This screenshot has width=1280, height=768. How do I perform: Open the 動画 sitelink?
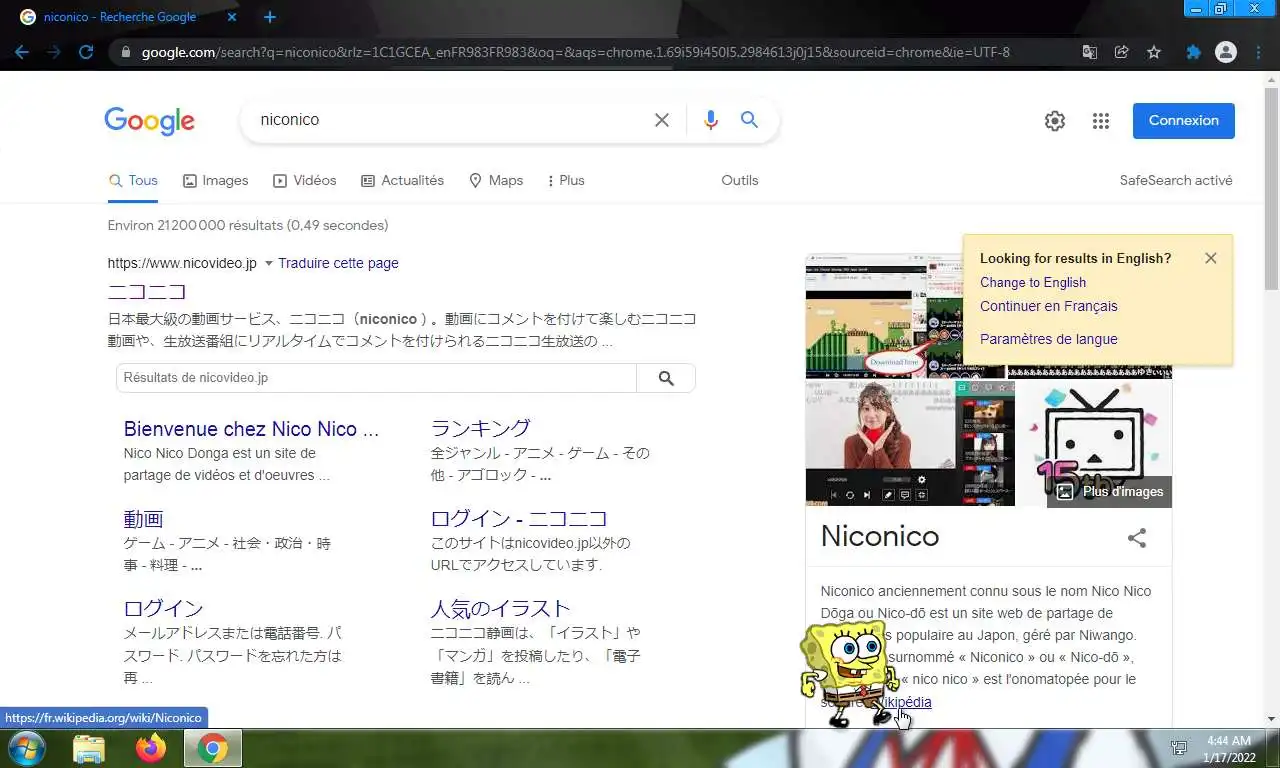(143, 519)
